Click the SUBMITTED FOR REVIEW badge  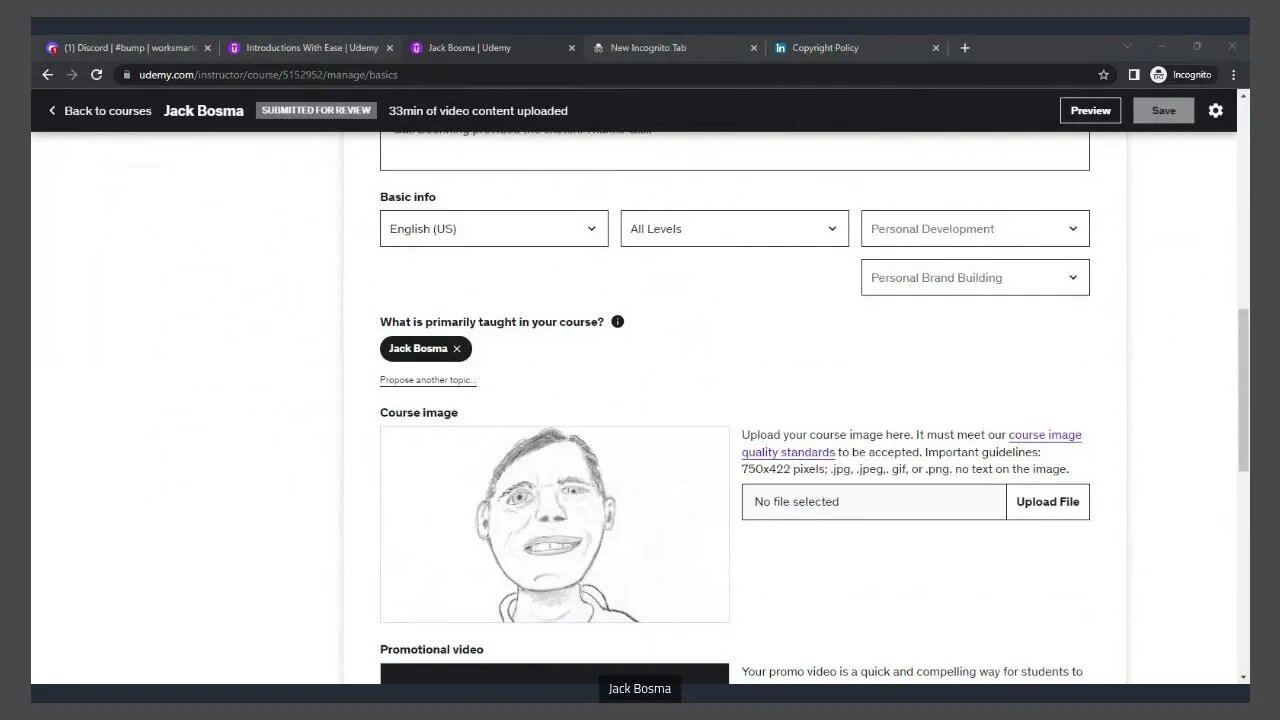pos(316,111)
